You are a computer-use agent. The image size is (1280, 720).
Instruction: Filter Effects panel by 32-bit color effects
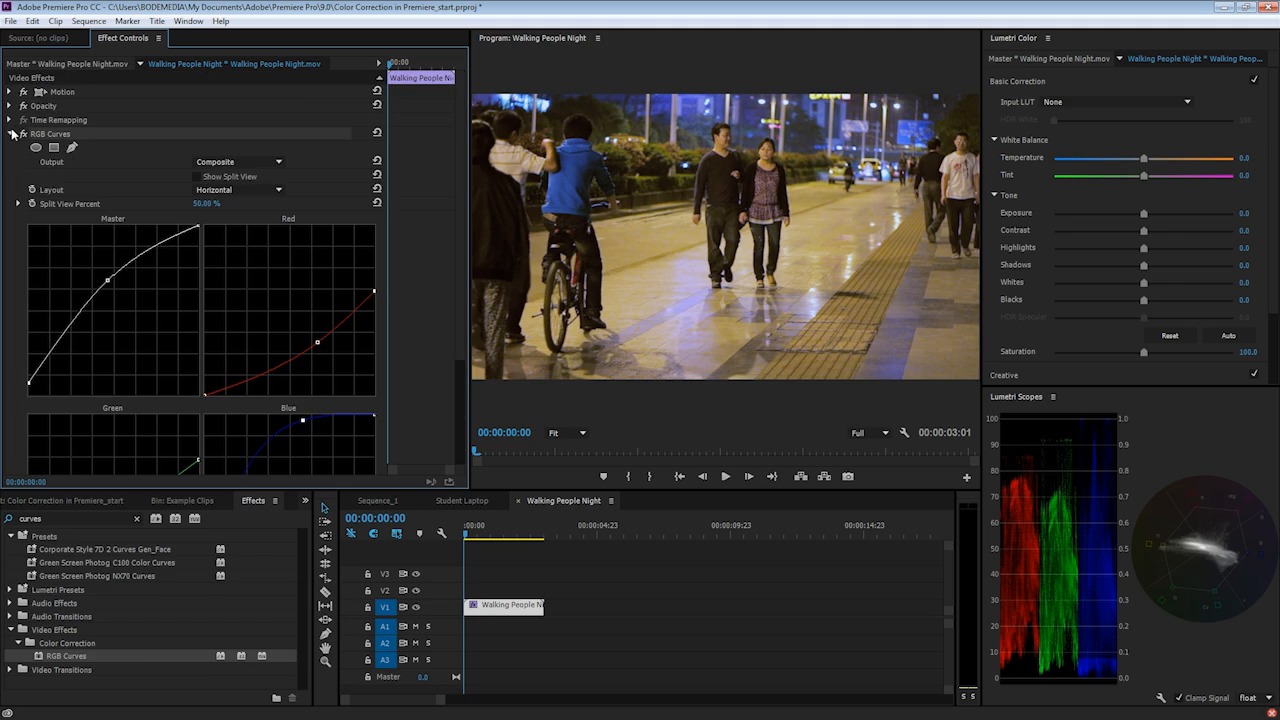[175, 518]
